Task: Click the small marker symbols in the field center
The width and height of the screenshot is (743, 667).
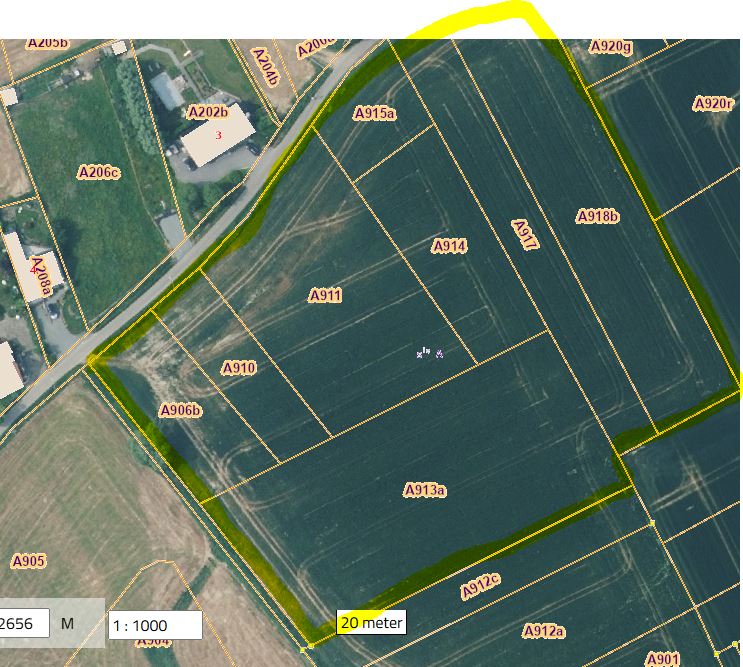Action: pyautogui.click(x=430, y=352)
